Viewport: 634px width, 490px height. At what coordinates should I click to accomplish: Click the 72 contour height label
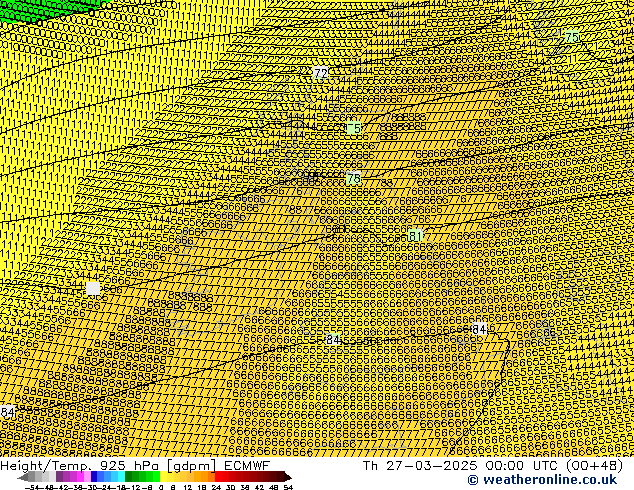(x=321, y=73)
